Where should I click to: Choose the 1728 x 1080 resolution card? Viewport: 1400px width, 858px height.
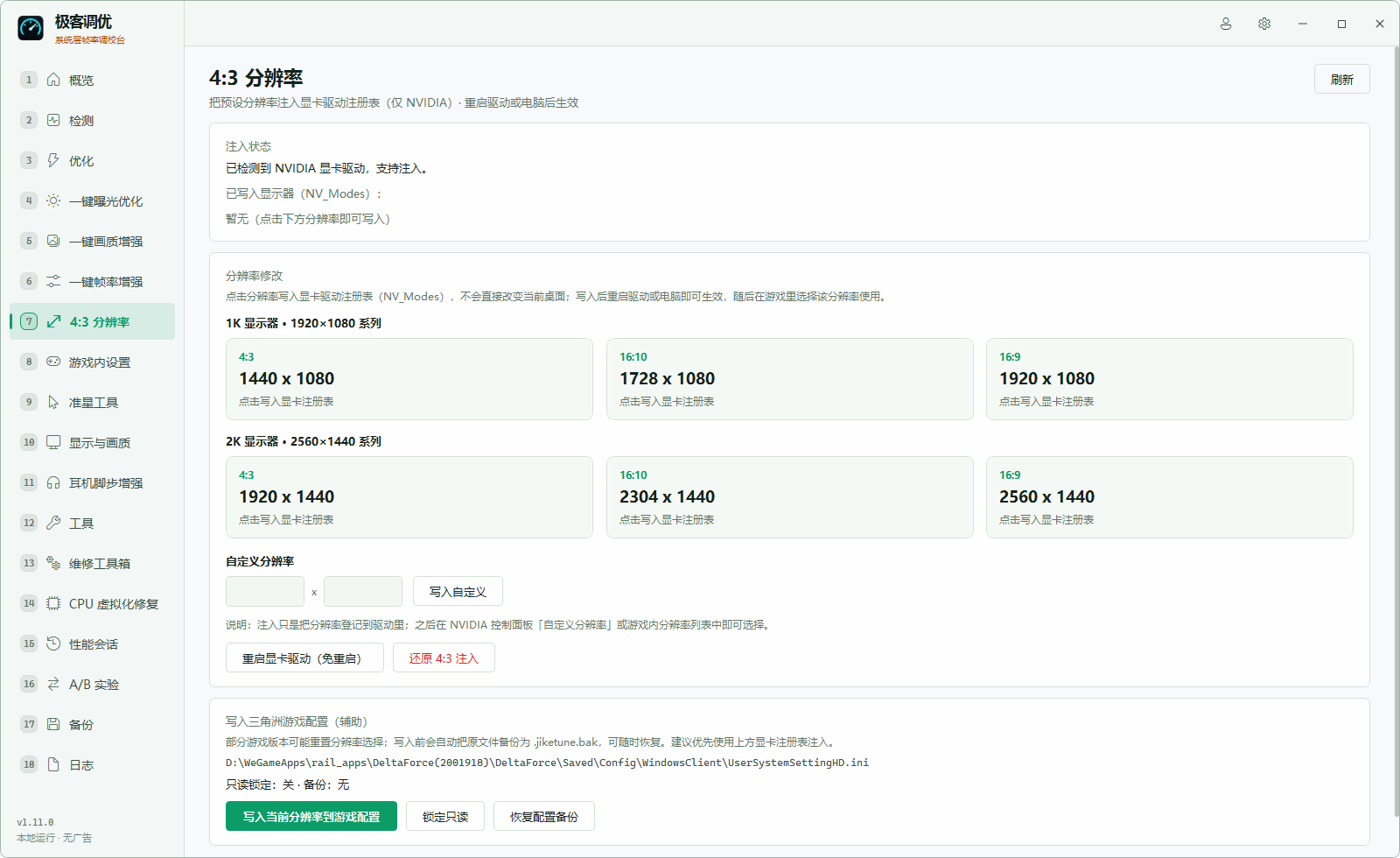point(790,379)
